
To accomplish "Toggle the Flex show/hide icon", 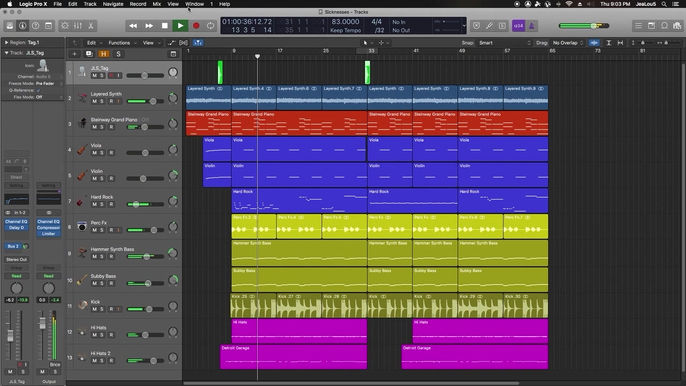I will click(x=183, y=43).
